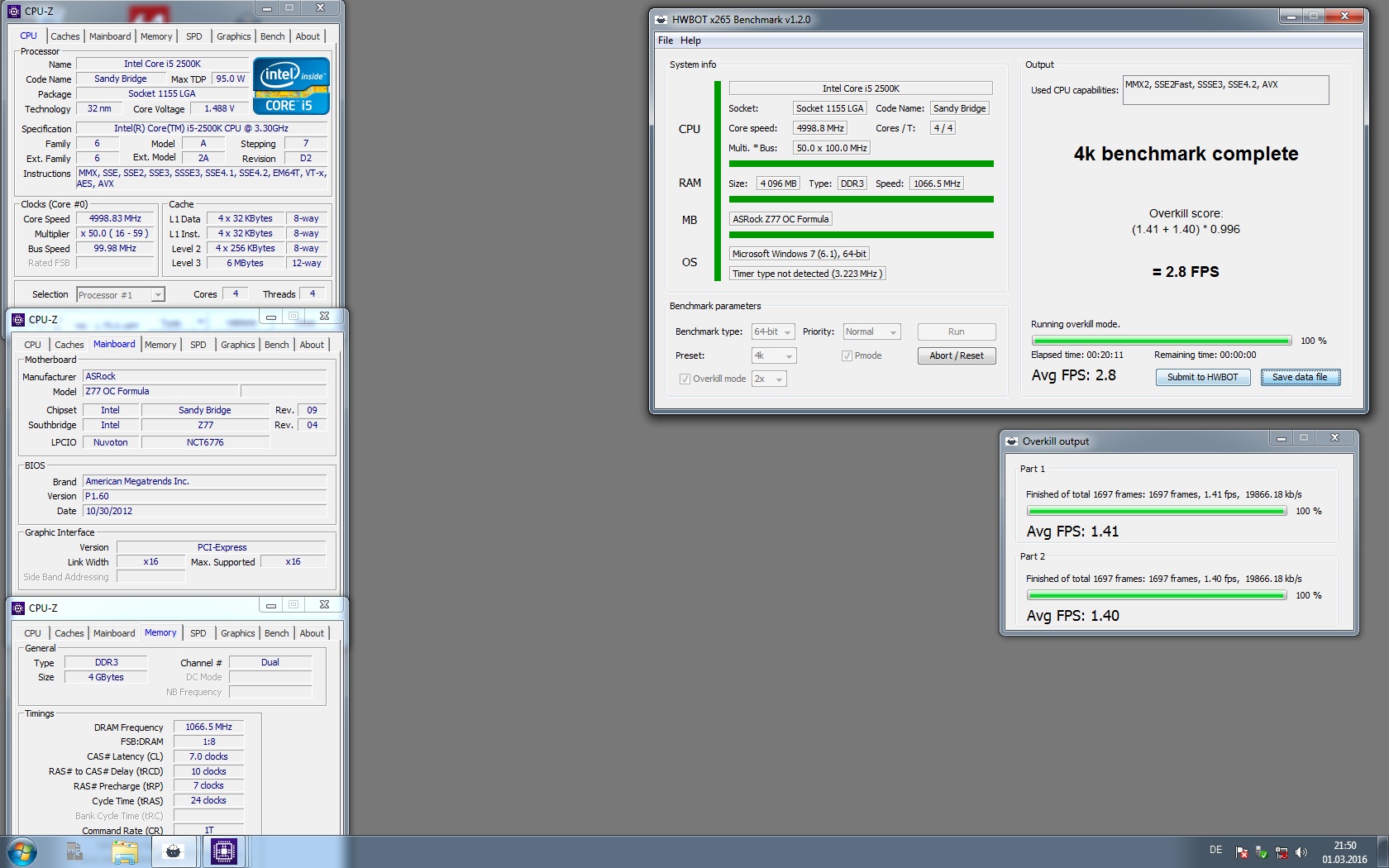Click the Mainboard CPU-Z window title icon
The width and height of the screenshot is (1389, 868).
click(x=18, y=320)
